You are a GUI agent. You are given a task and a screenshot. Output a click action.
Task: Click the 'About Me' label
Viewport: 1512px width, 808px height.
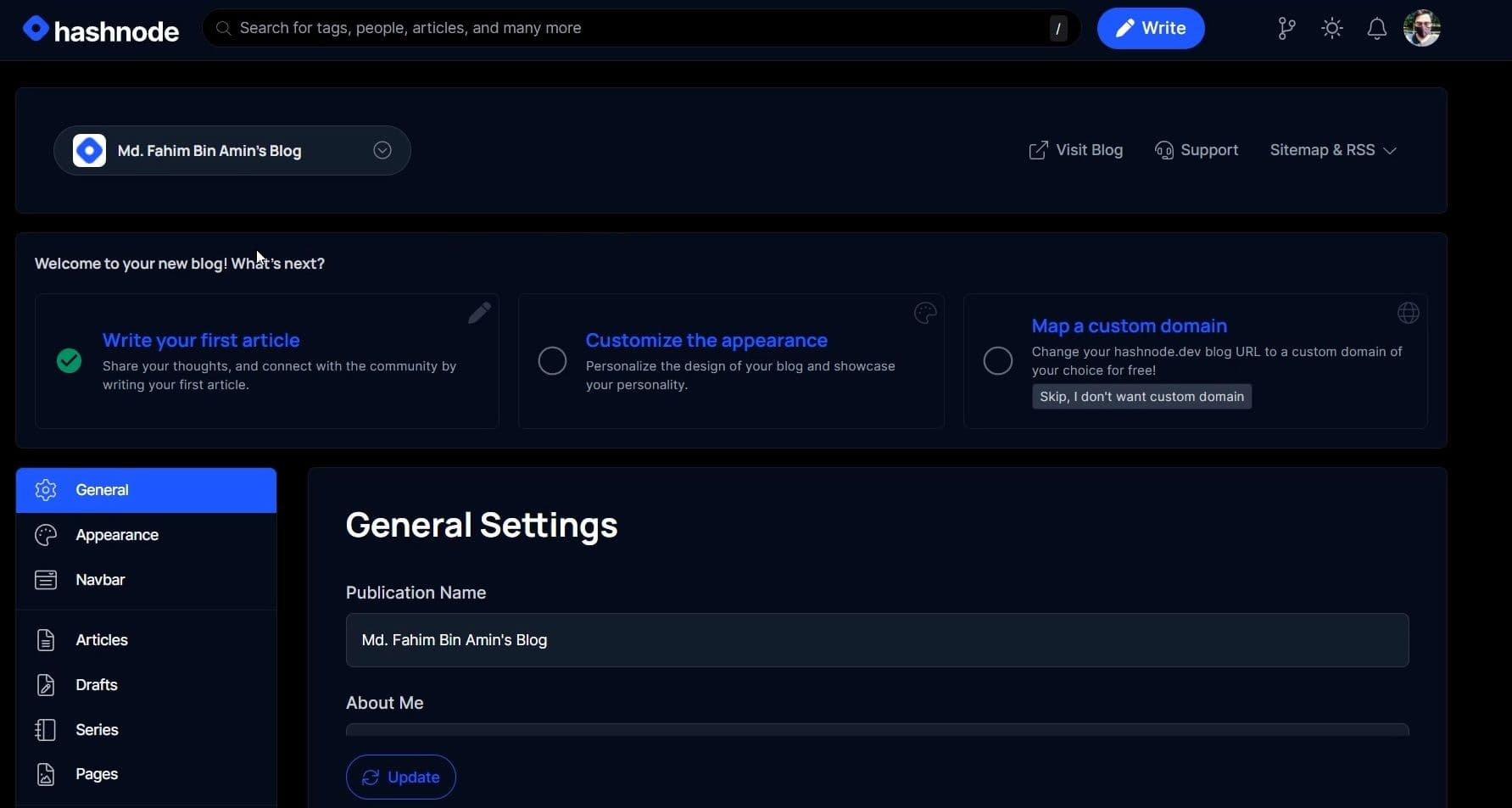[x=384, y=703]
